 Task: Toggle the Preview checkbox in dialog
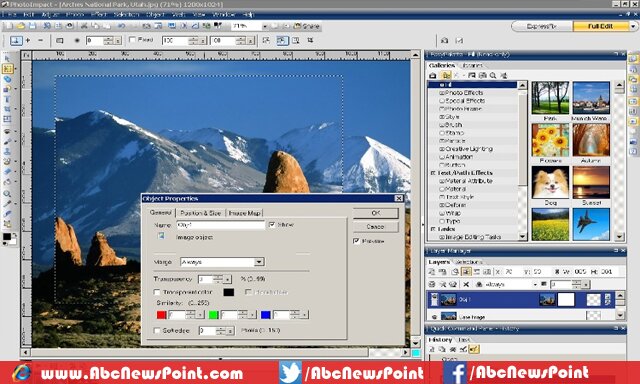click(x=356, y=241)
